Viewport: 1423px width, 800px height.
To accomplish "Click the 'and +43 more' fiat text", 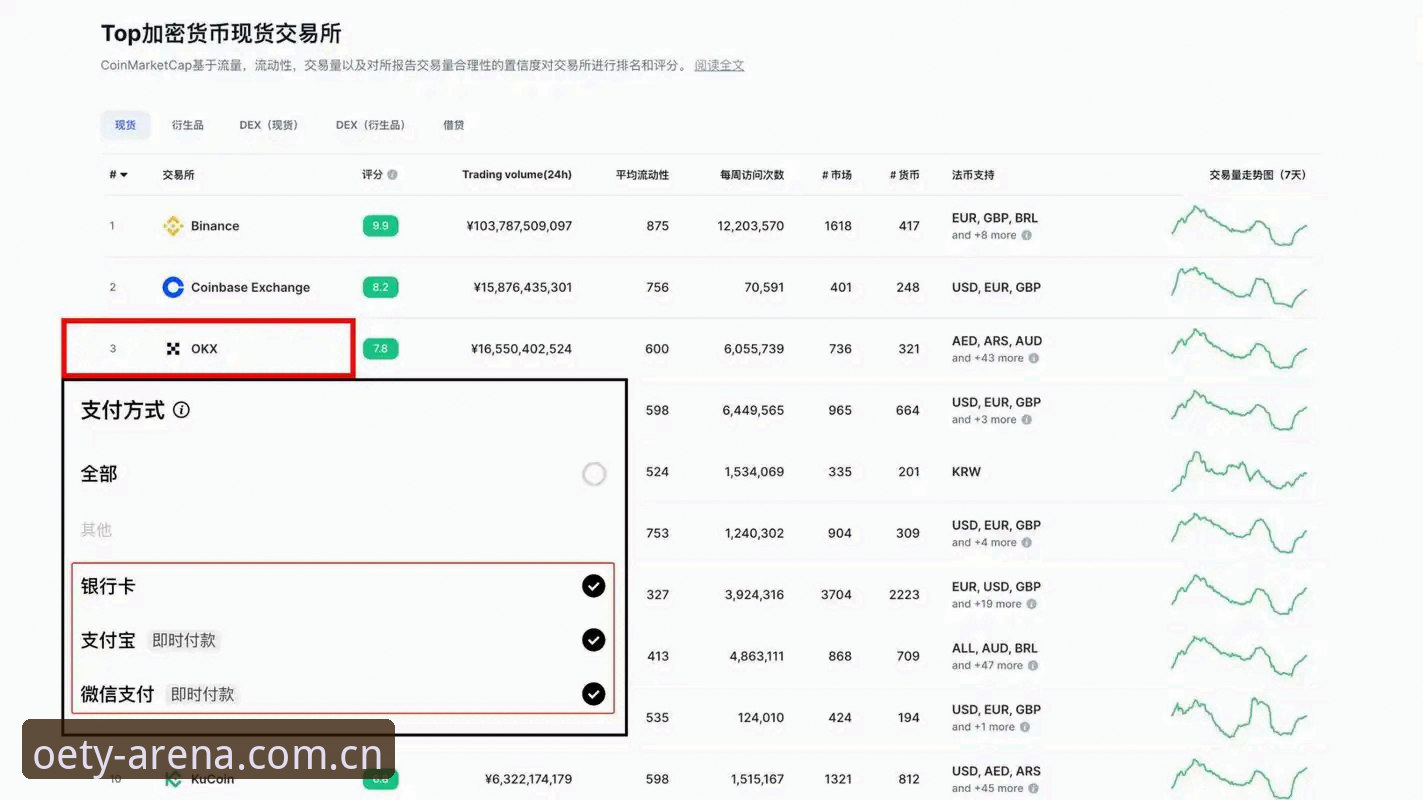I will [x=988, y=358].
